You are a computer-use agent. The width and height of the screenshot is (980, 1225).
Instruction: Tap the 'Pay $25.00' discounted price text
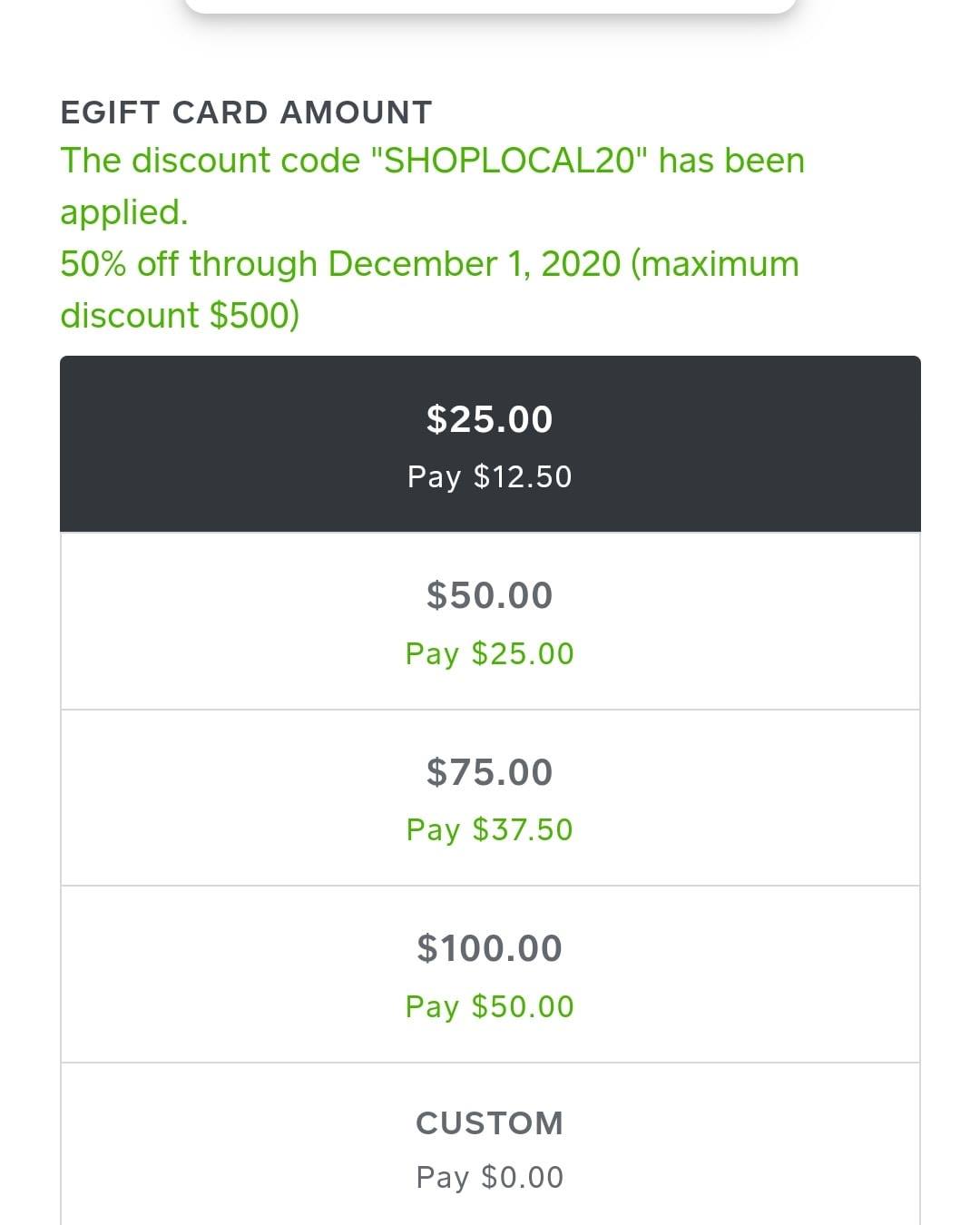coord(490,653)
